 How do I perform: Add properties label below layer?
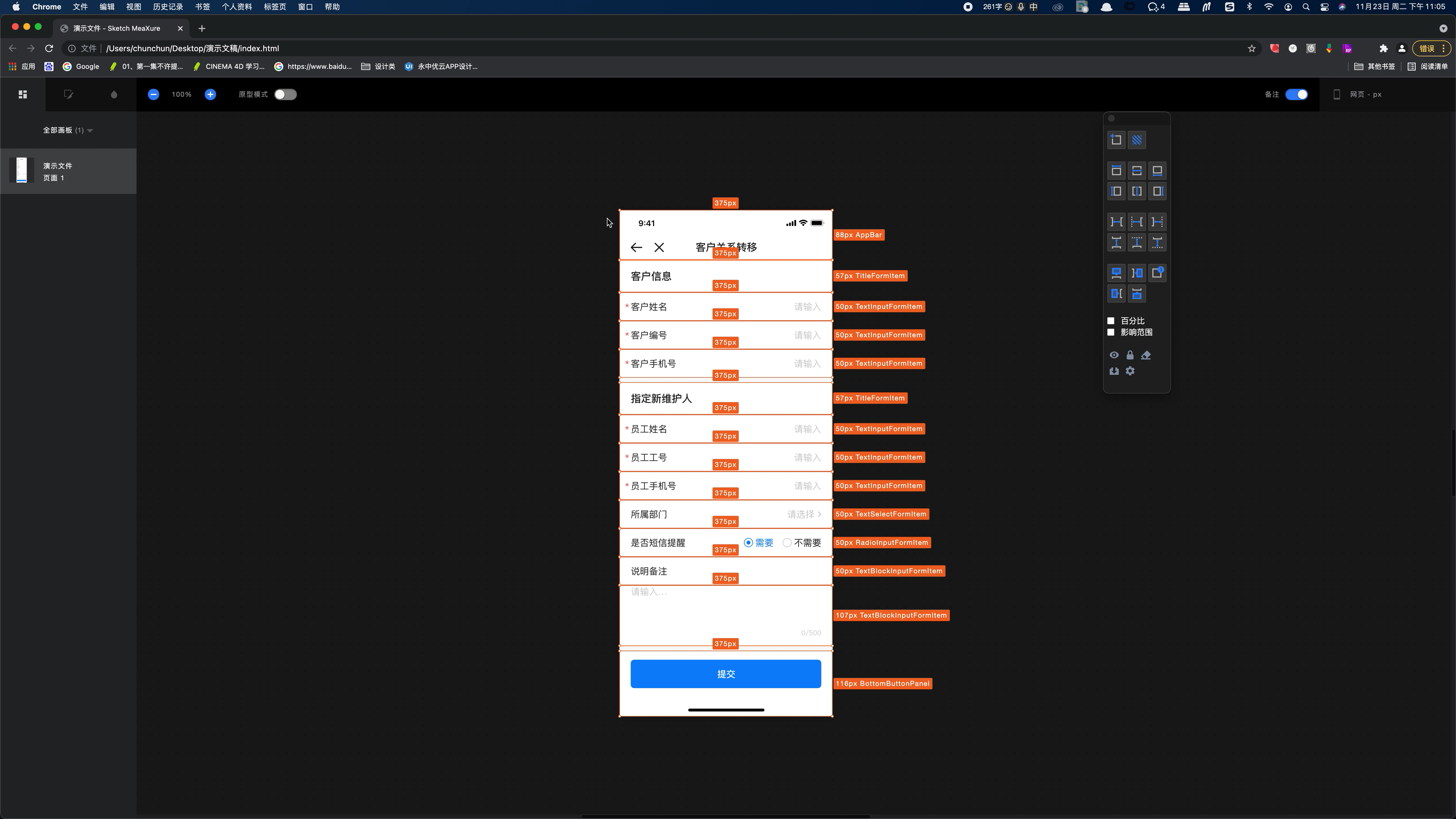1137,293
